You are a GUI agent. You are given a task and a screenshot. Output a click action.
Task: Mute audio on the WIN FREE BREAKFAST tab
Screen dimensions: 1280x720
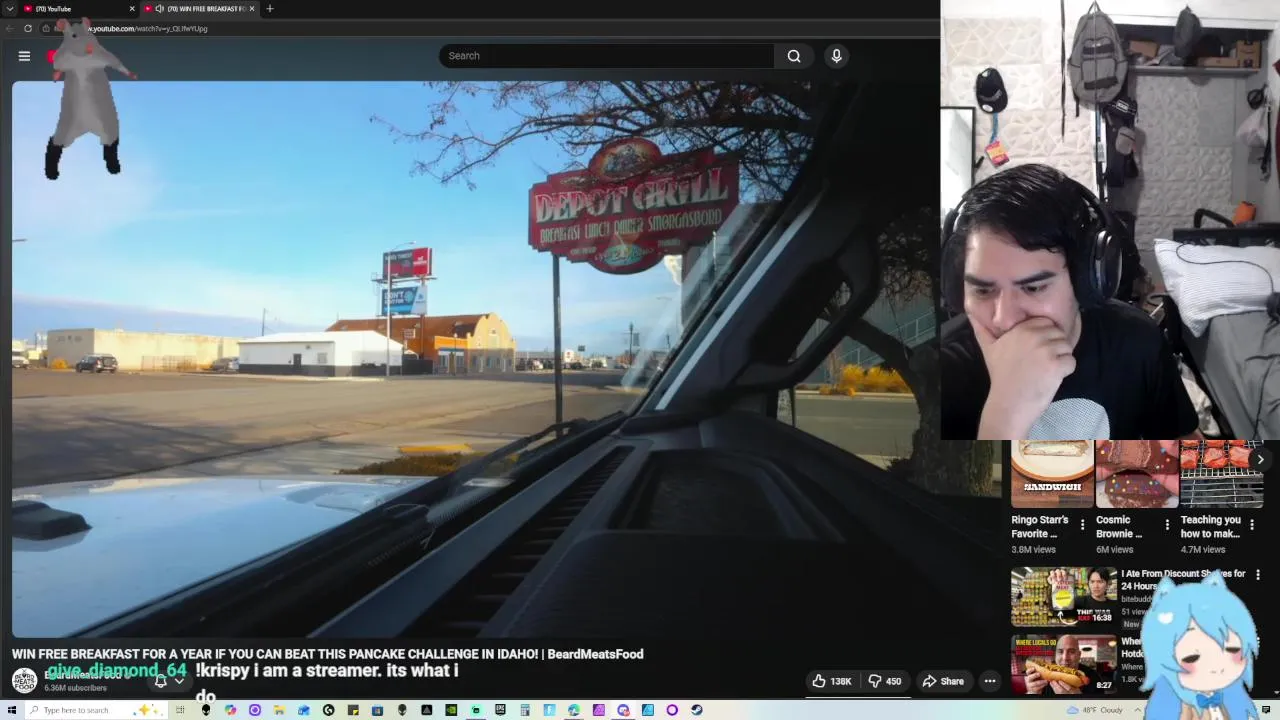pyautogui.click(x=160, y=9)
